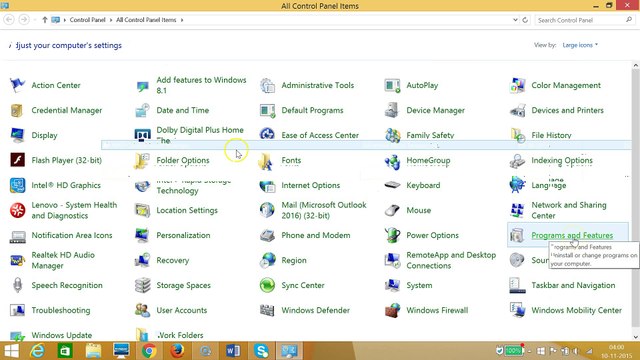The height and width of the screenshot is (360, 640).
Task: Click the Speech Recognition microphone icon
Action: click(x=17, y=285)
